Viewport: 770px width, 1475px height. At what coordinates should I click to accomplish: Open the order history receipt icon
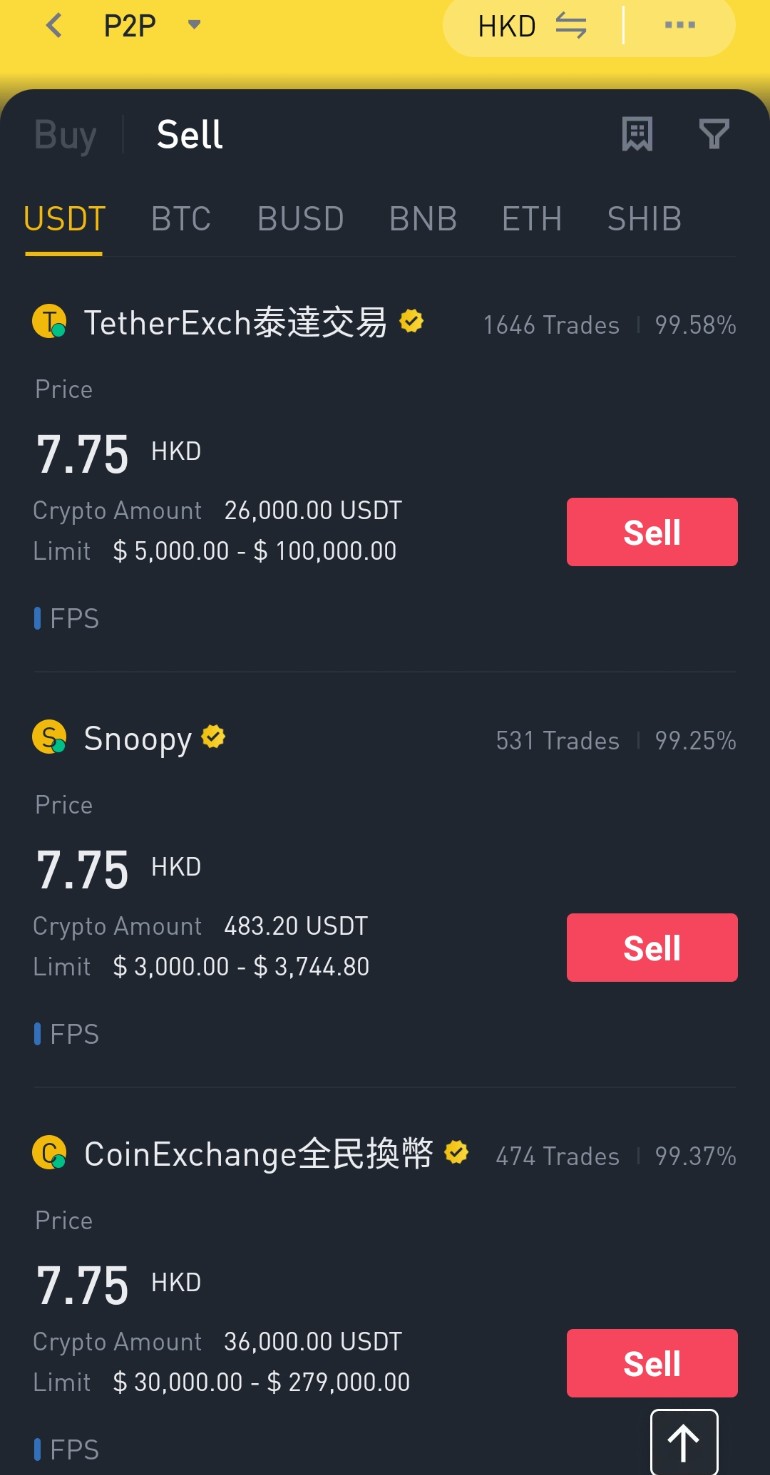637,134
